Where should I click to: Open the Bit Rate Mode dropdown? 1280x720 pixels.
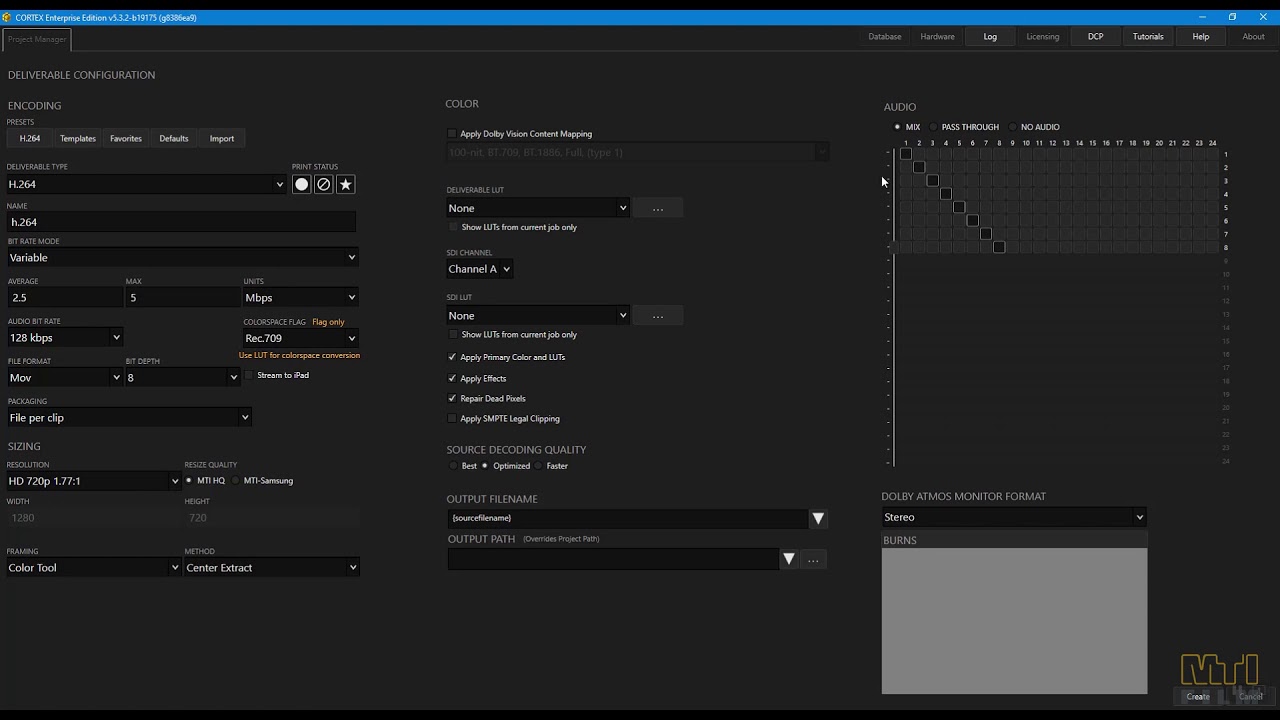[181, 257]
